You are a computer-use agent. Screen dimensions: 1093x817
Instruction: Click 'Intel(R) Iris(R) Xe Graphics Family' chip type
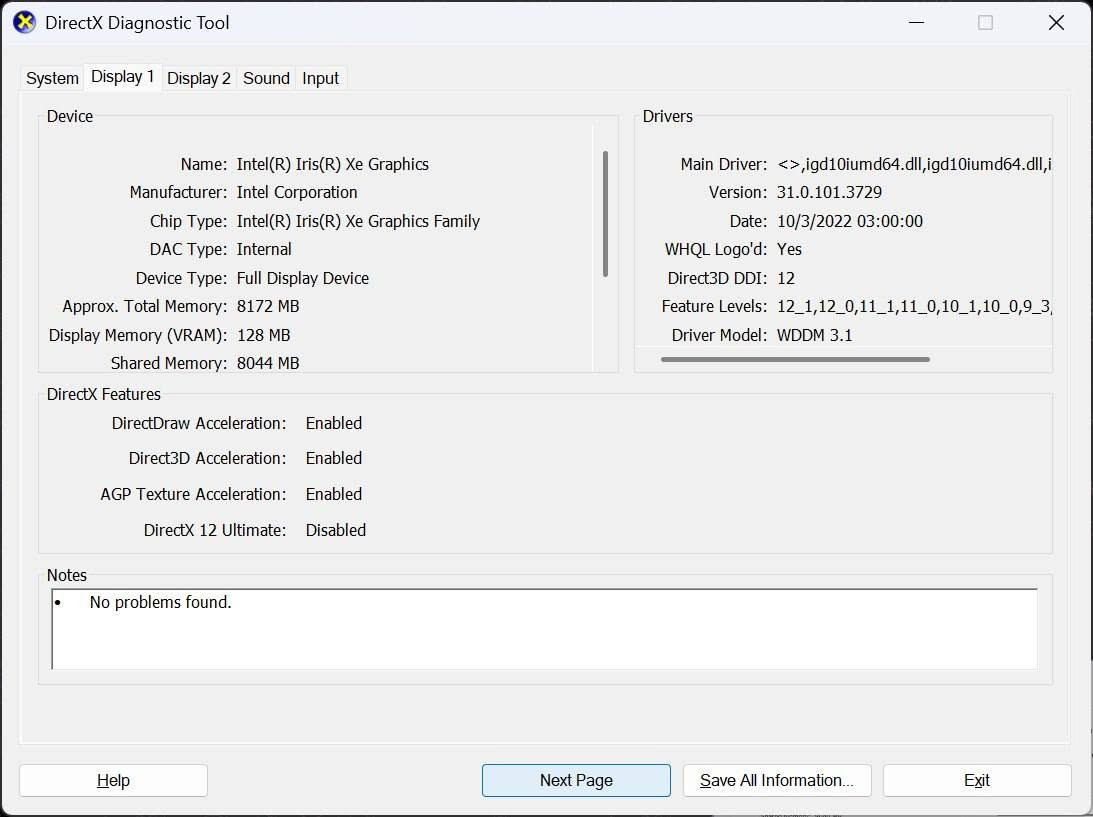(x=358, y=222)
